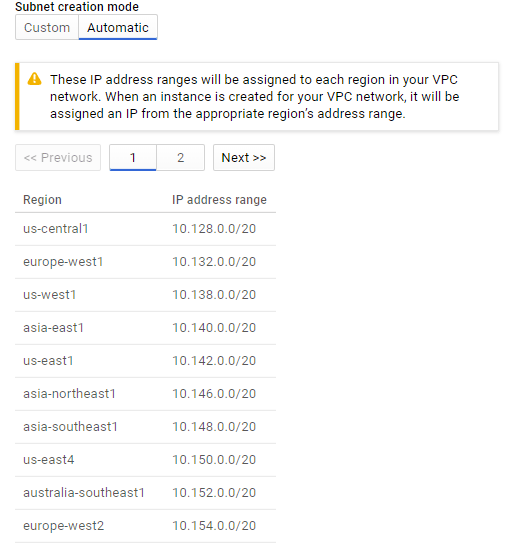This screenshot has height=552, width=513.
Task: Click the Subnet creation mode label
Action: pyautogui.click(x=77, y=6)
